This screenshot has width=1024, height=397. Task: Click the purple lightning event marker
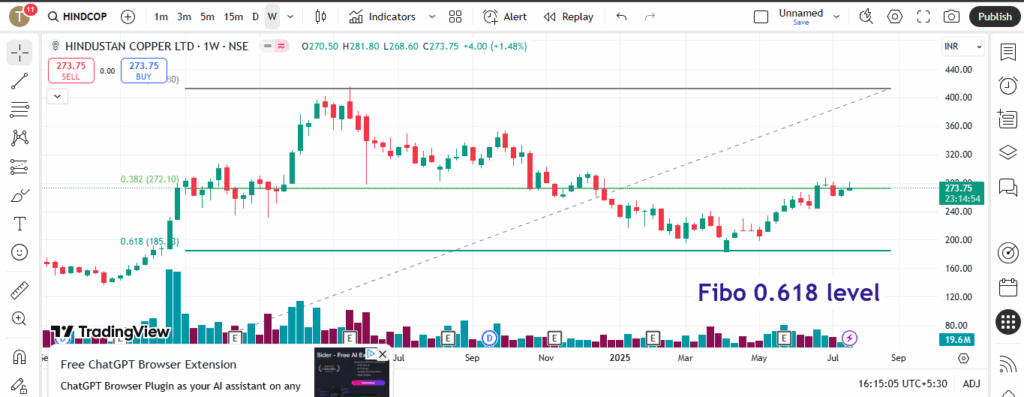point(850,338)
